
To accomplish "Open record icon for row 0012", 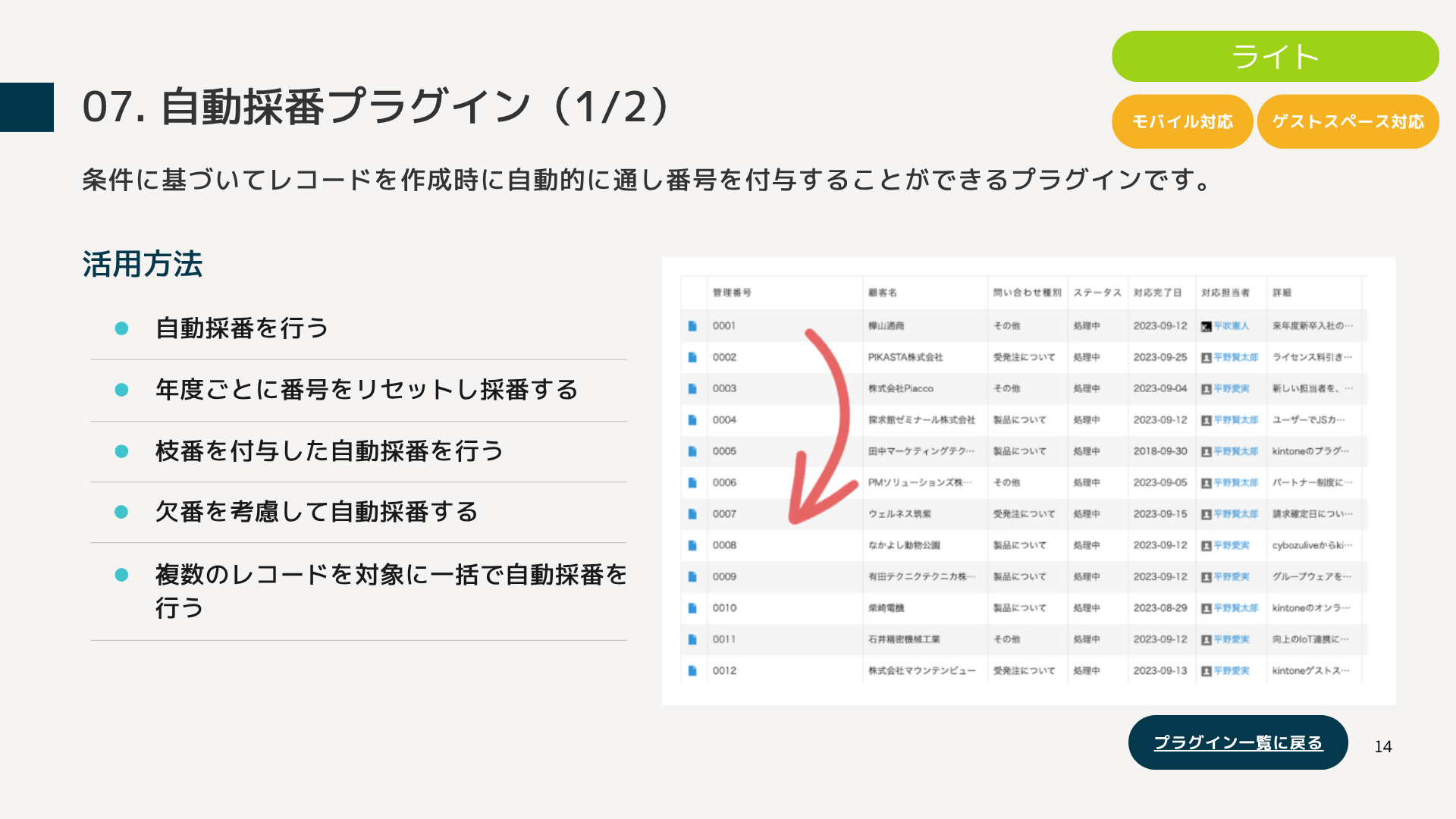I will pyautogui.click(x=692, y=670).
